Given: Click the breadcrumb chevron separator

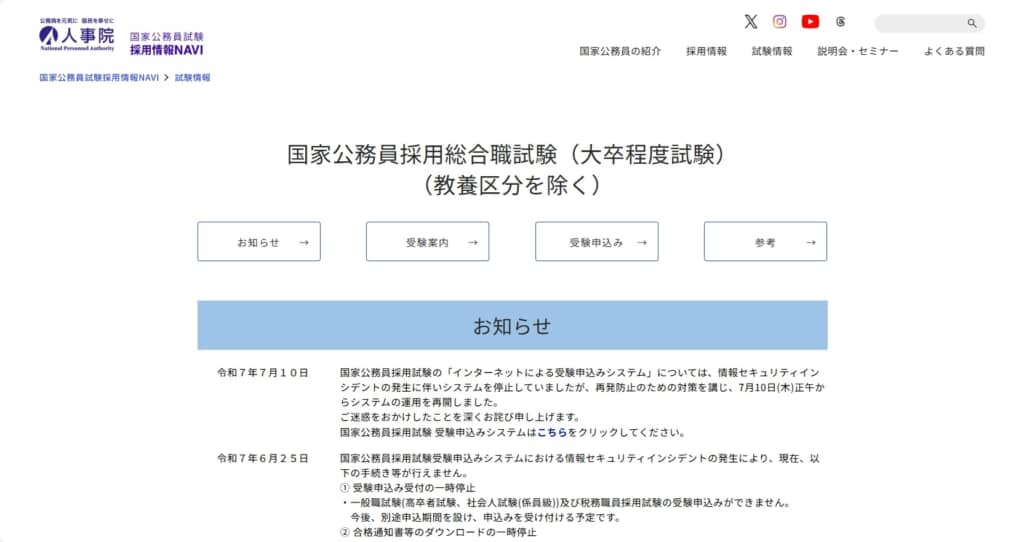Looking at the screenshot, I should pos(166,77).
